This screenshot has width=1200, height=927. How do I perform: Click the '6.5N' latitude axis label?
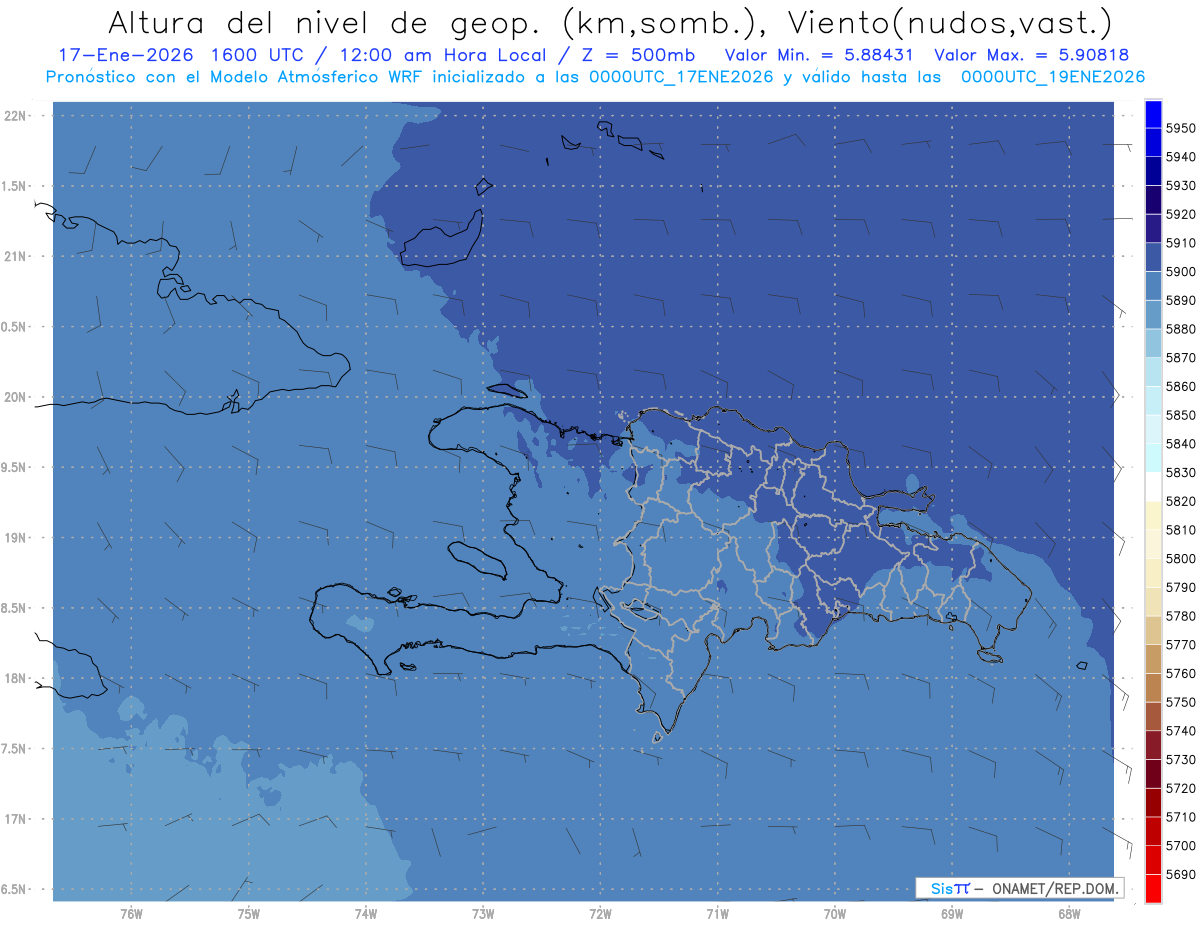tap(13, 890)
